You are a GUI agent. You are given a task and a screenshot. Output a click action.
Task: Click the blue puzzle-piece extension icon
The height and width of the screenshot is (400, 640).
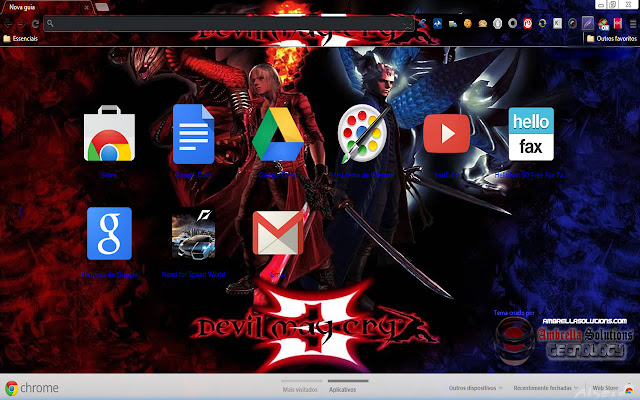pyautogui.click(x=438, y=24)
